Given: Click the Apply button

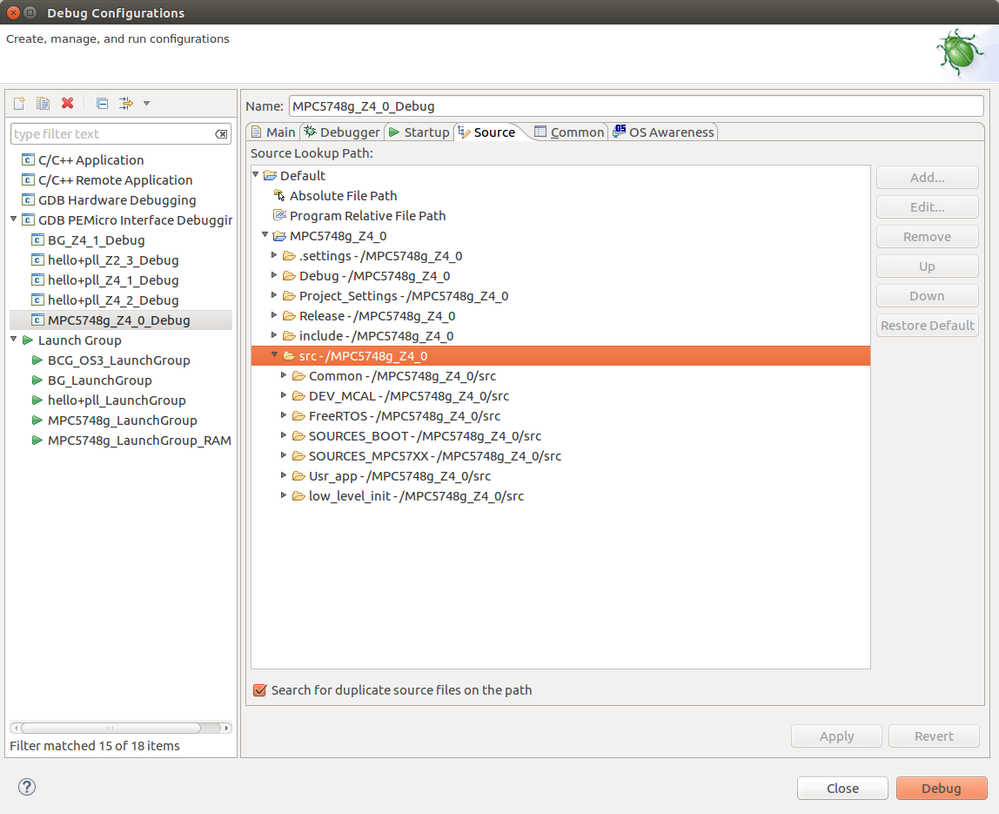Looking at the screenshot, I should point(837,736).
